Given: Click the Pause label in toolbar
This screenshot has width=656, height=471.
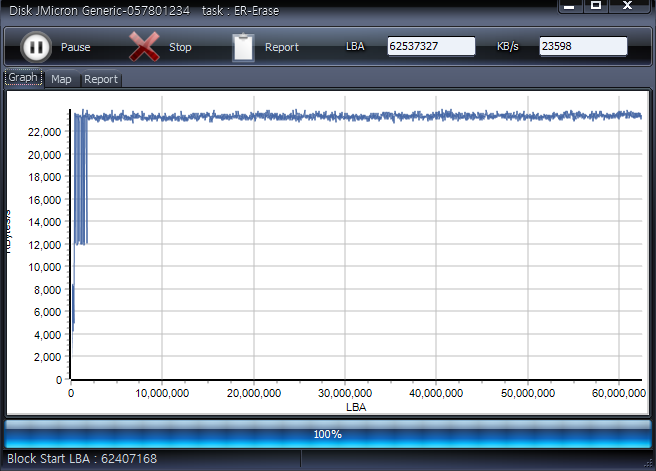Looking at the screenshot, I should [x=76, y=47].
